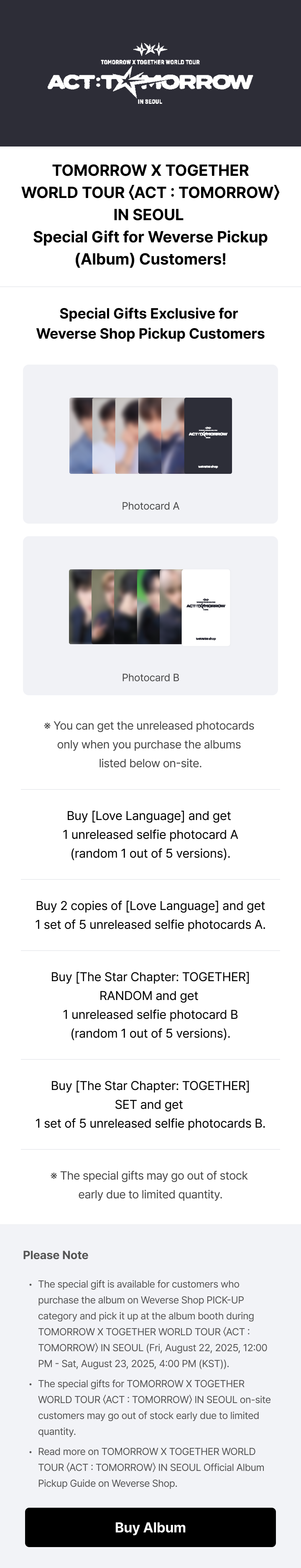Click the IN SEOUL text in banner

point(150,102)
